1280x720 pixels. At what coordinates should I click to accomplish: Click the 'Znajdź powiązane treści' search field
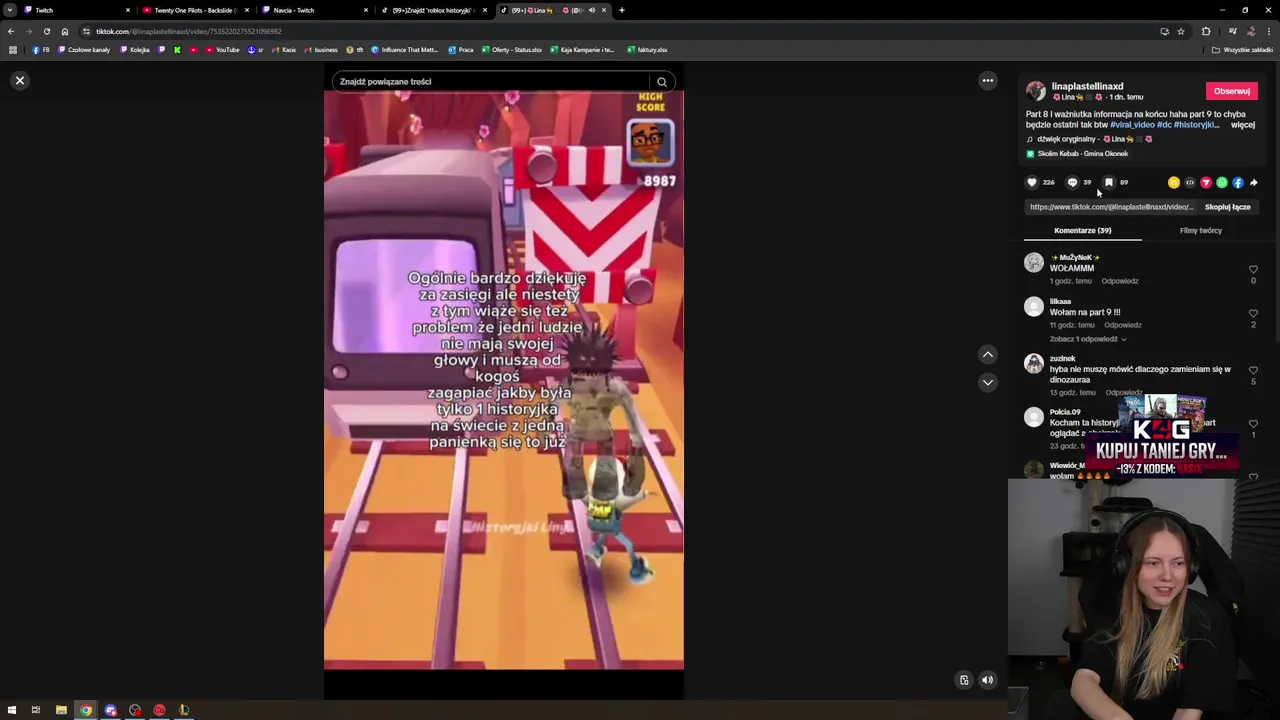(492, 82)
